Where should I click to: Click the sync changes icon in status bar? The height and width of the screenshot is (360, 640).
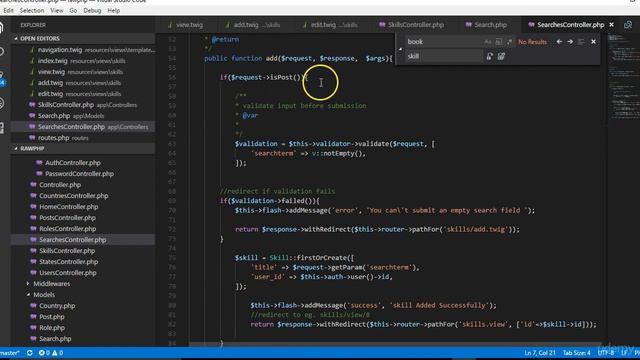pyautogui.click(x=30, y=353)
